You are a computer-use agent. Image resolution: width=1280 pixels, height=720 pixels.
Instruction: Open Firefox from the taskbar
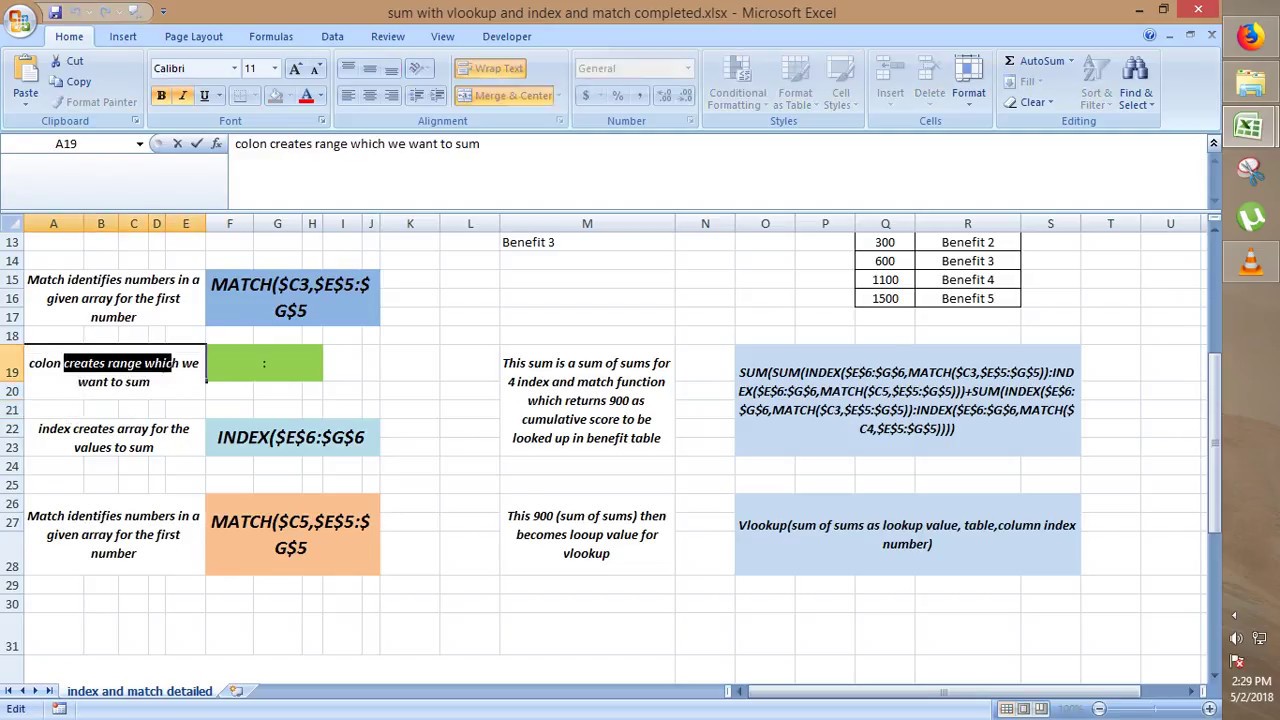point(1250,37)
